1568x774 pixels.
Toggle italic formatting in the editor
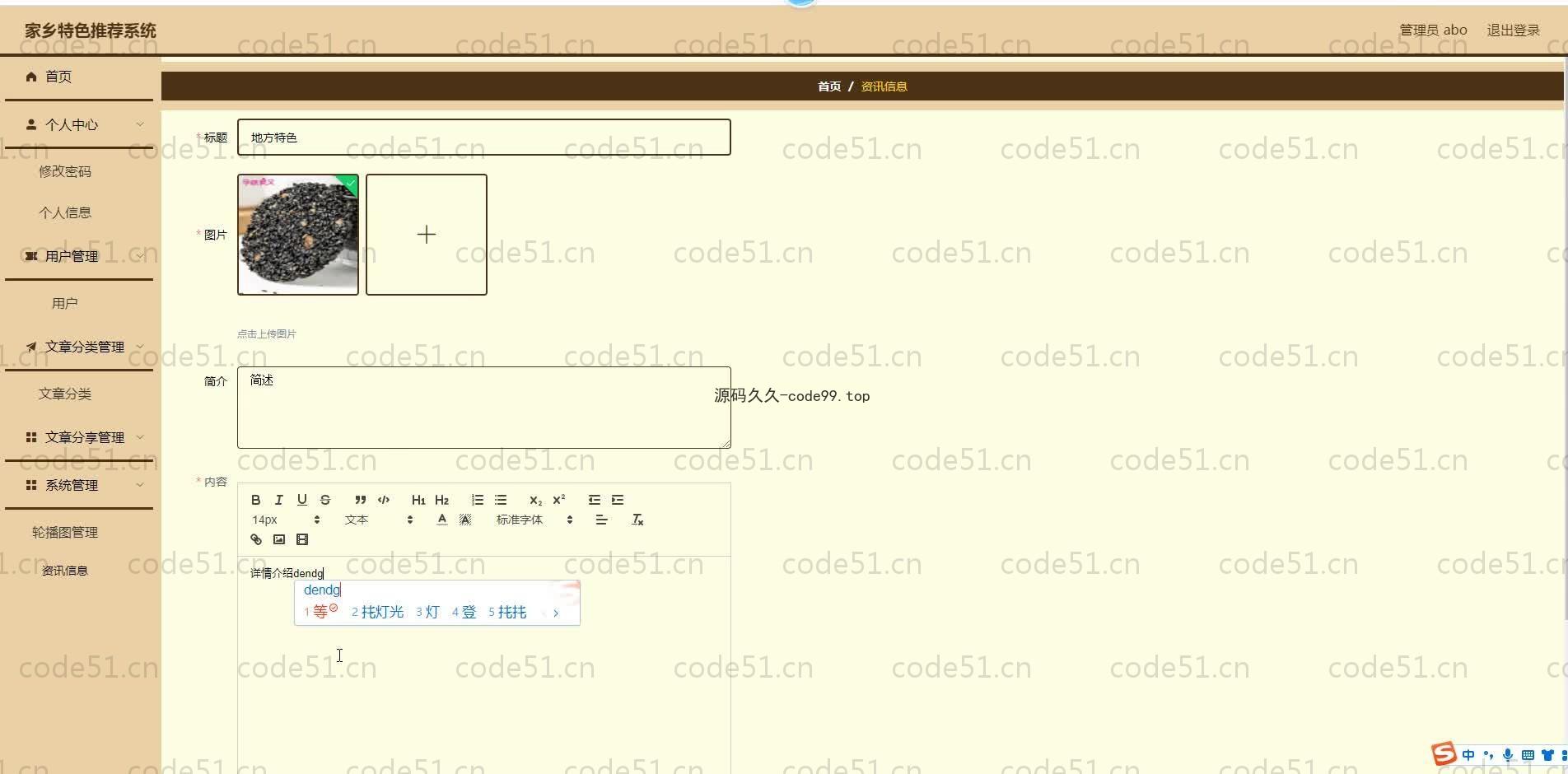279,500
